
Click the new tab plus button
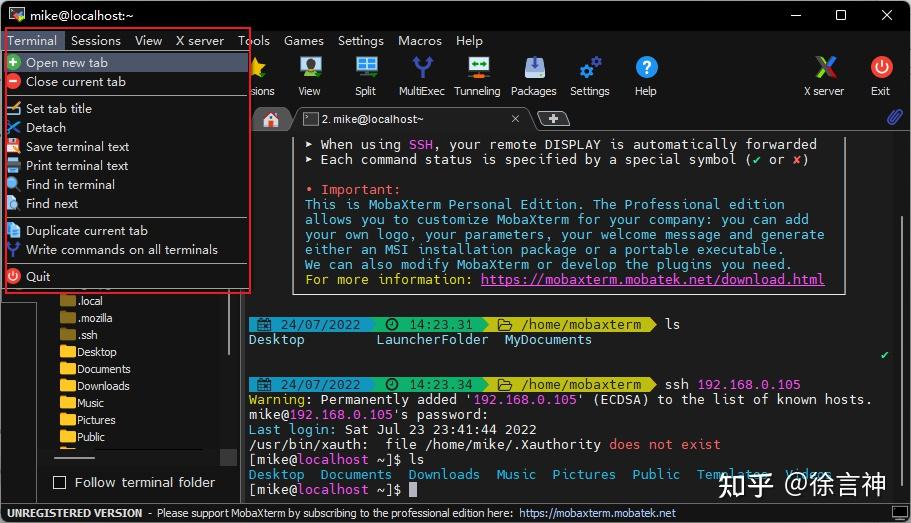tap(552, 119)
